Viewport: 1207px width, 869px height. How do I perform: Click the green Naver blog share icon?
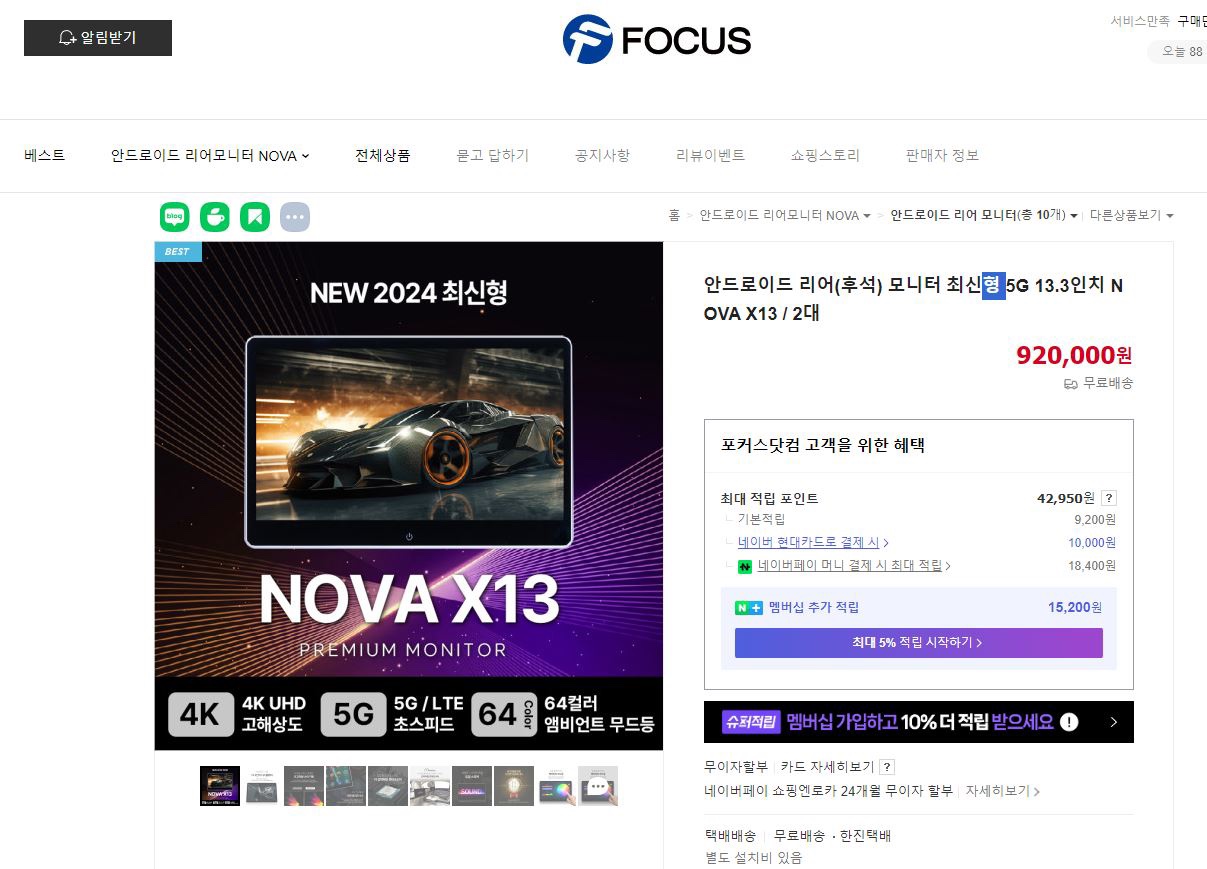coord(175,216)
